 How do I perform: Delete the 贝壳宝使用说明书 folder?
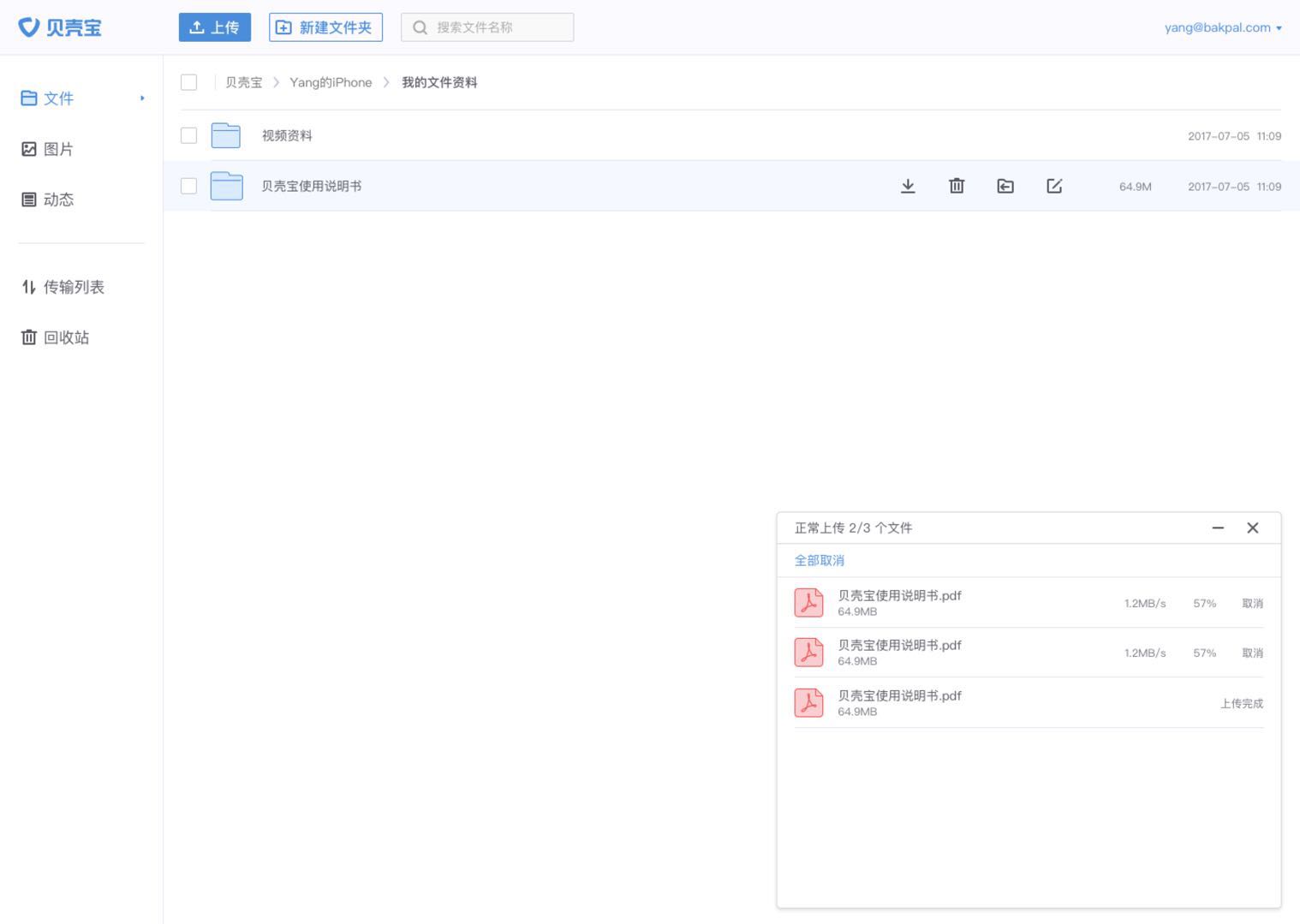point(957,186)
